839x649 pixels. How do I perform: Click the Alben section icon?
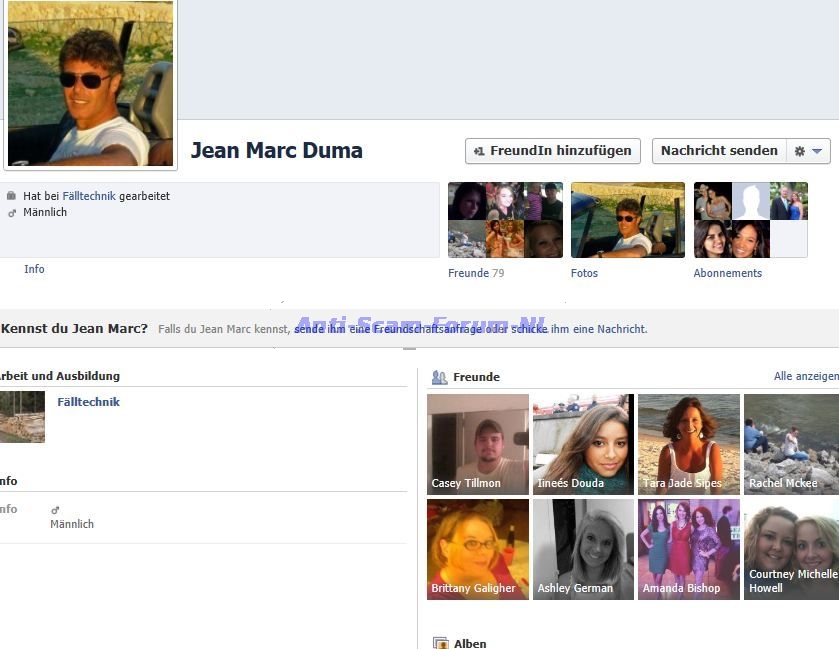point(440,643)
